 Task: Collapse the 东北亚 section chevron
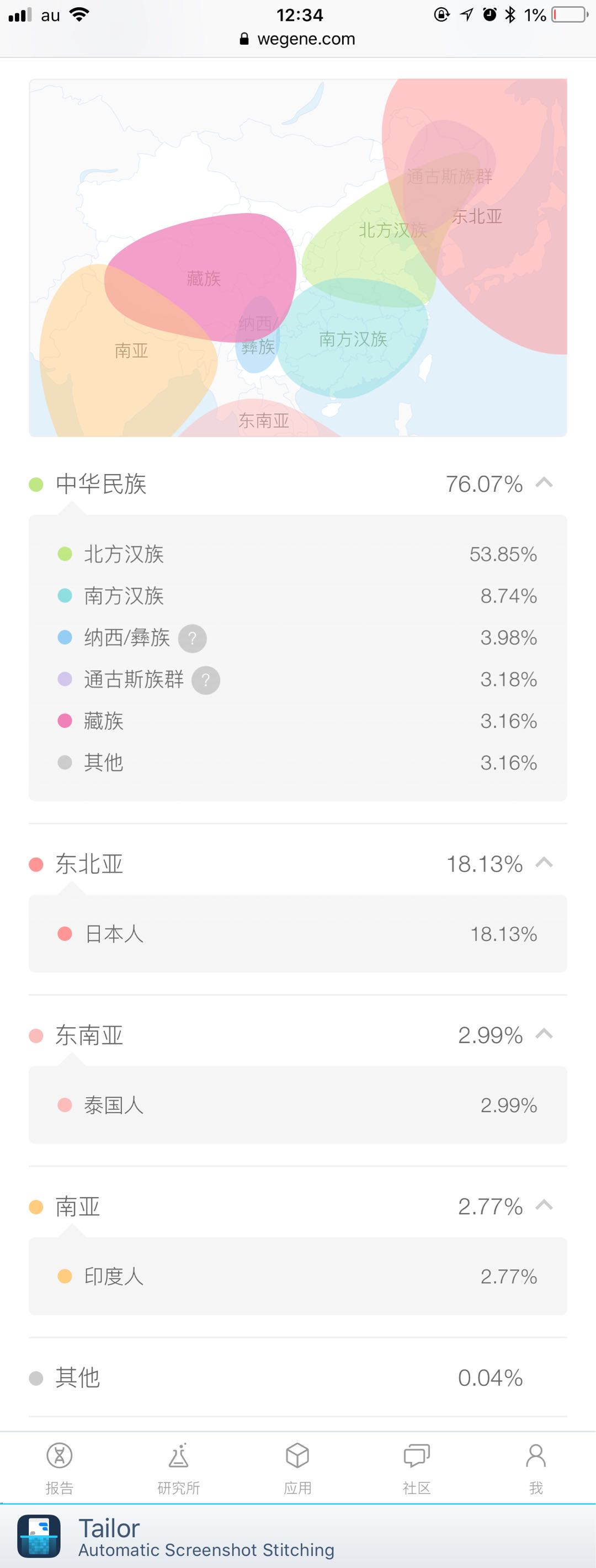click(544, 863)
